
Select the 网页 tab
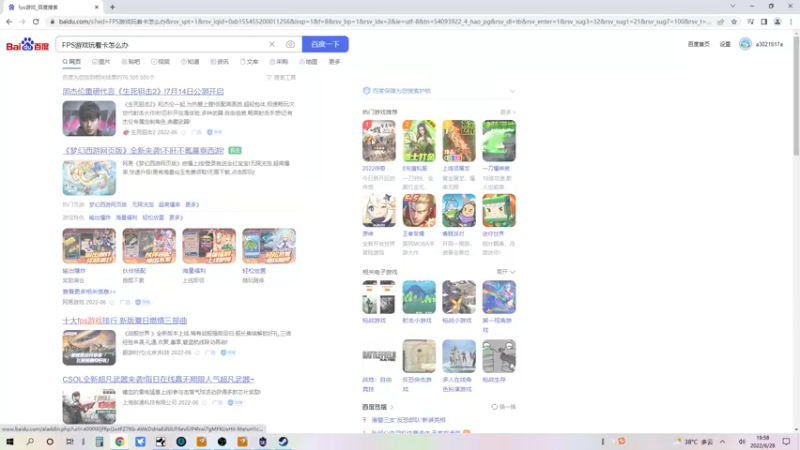[72, 62]
